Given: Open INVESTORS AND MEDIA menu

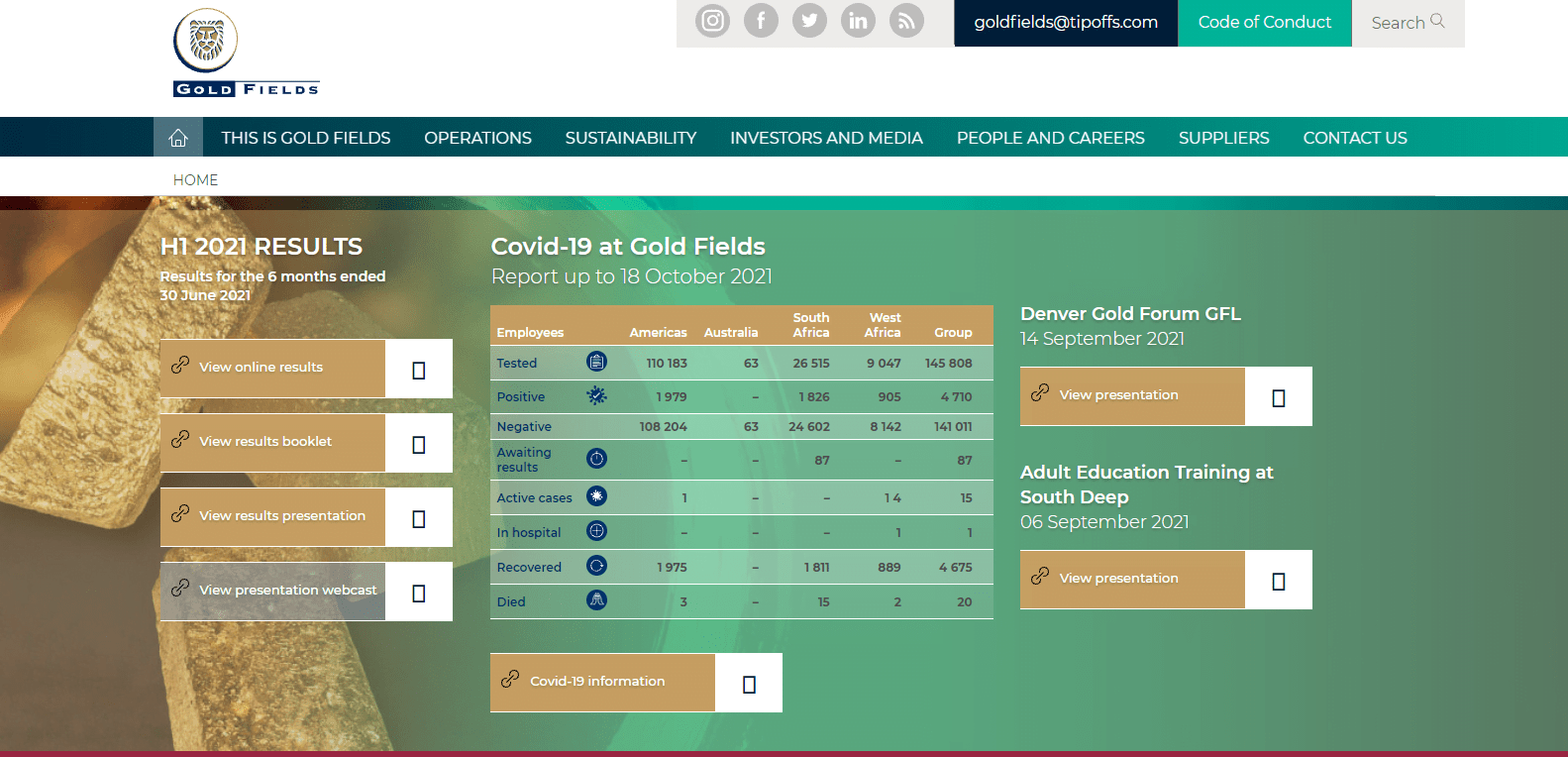Looking at the screenshot, I should click(826, 138).
